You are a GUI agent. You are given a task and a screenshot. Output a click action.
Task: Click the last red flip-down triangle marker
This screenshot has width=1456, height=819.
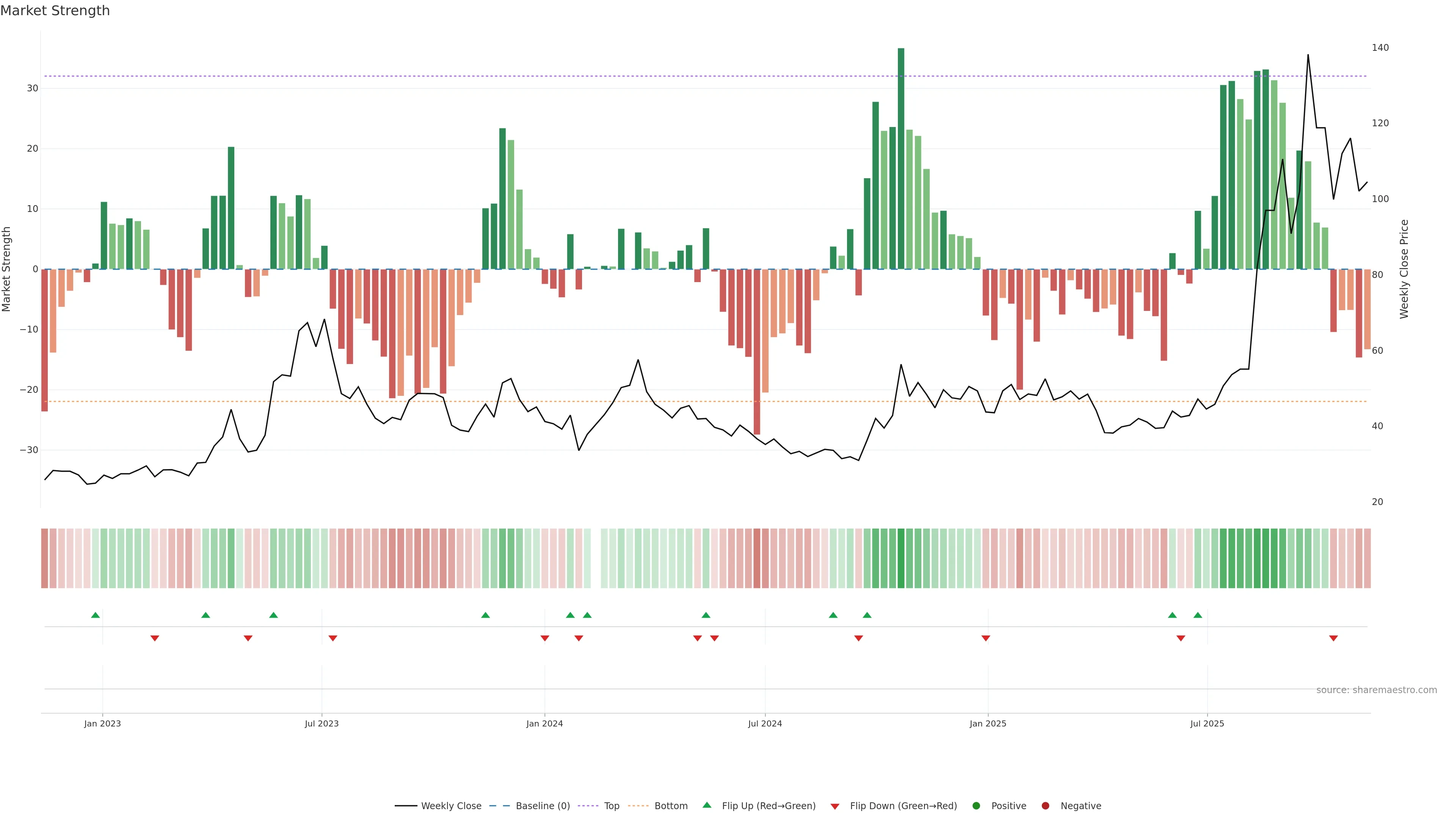pos(1334,638)
